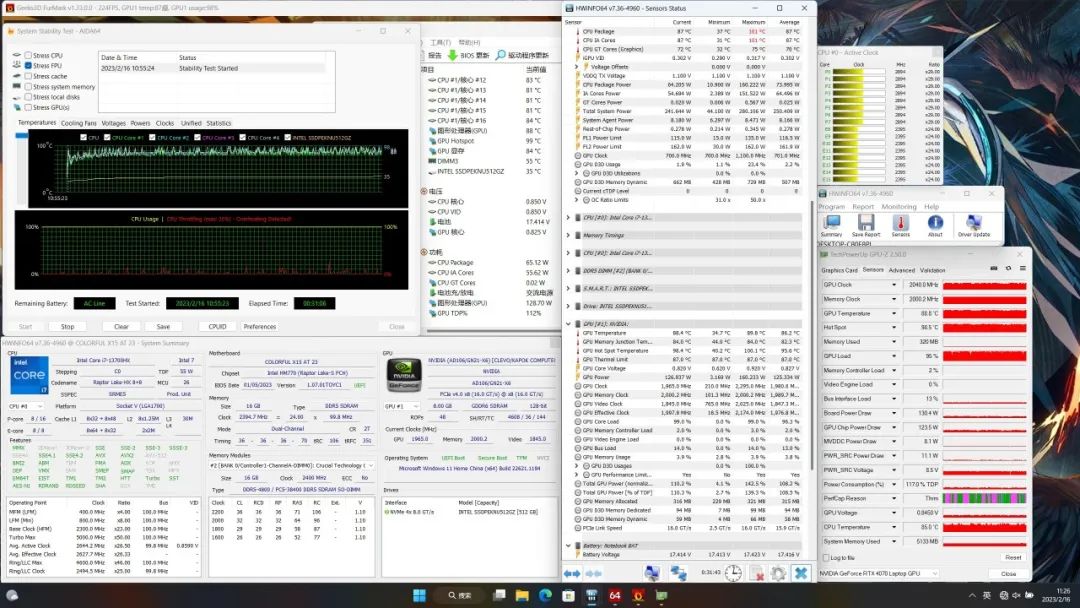This screenshot has width=1080, height=608.
Task: Click the Reset button in GPU-Z
Action: click(x=1013, y=557)
